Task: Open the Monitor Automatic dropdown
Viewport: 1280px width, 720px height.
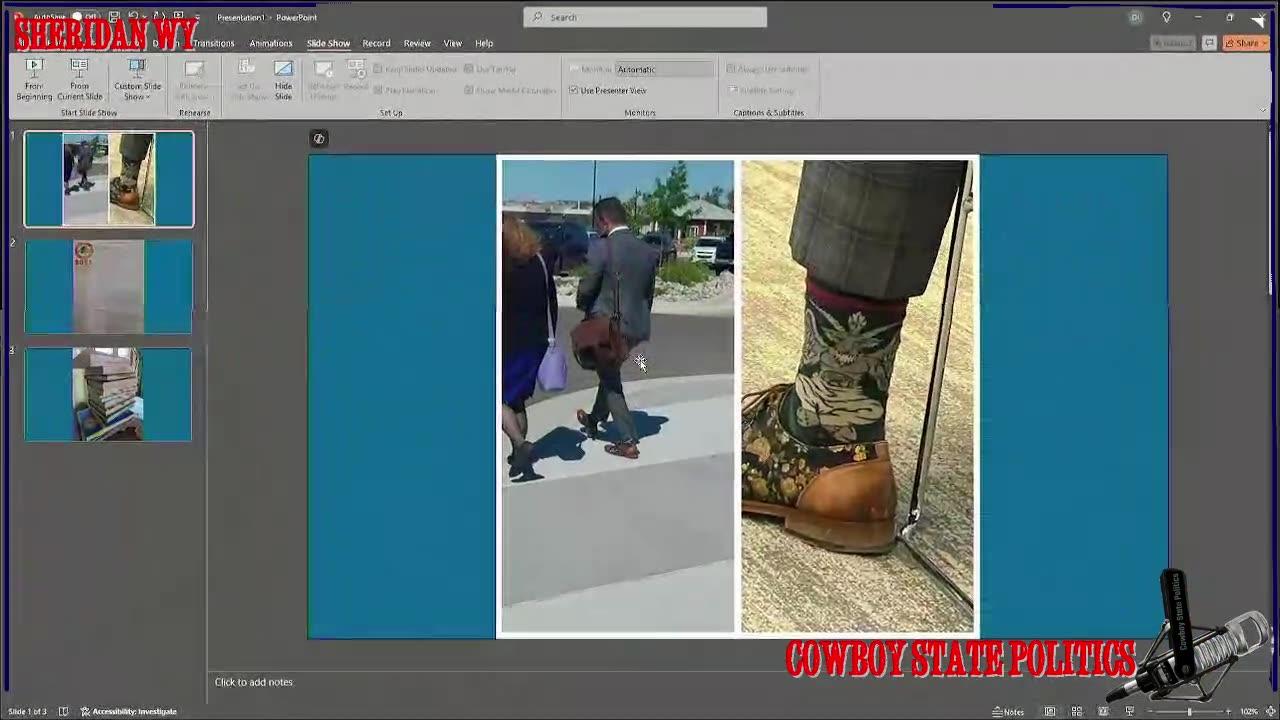Action: 664,69
